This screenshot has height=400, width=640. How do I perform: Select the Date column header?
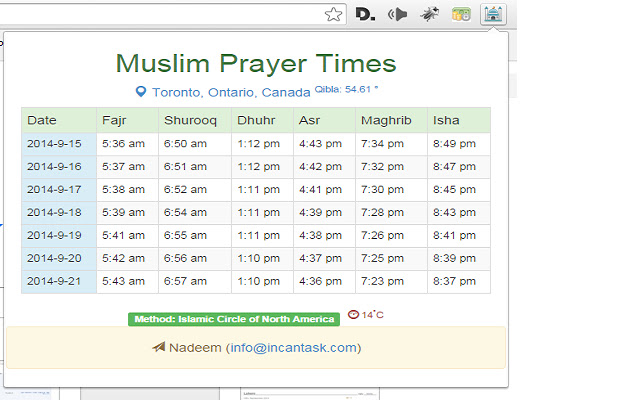[59, 120]
